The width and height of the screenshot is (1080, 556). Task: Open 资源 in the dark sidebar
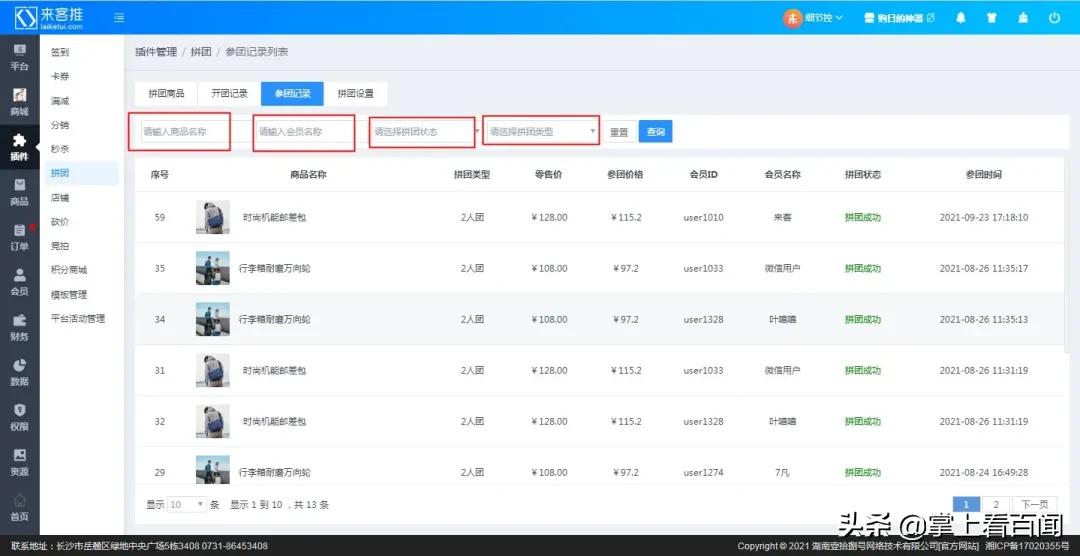click(20, 463)
